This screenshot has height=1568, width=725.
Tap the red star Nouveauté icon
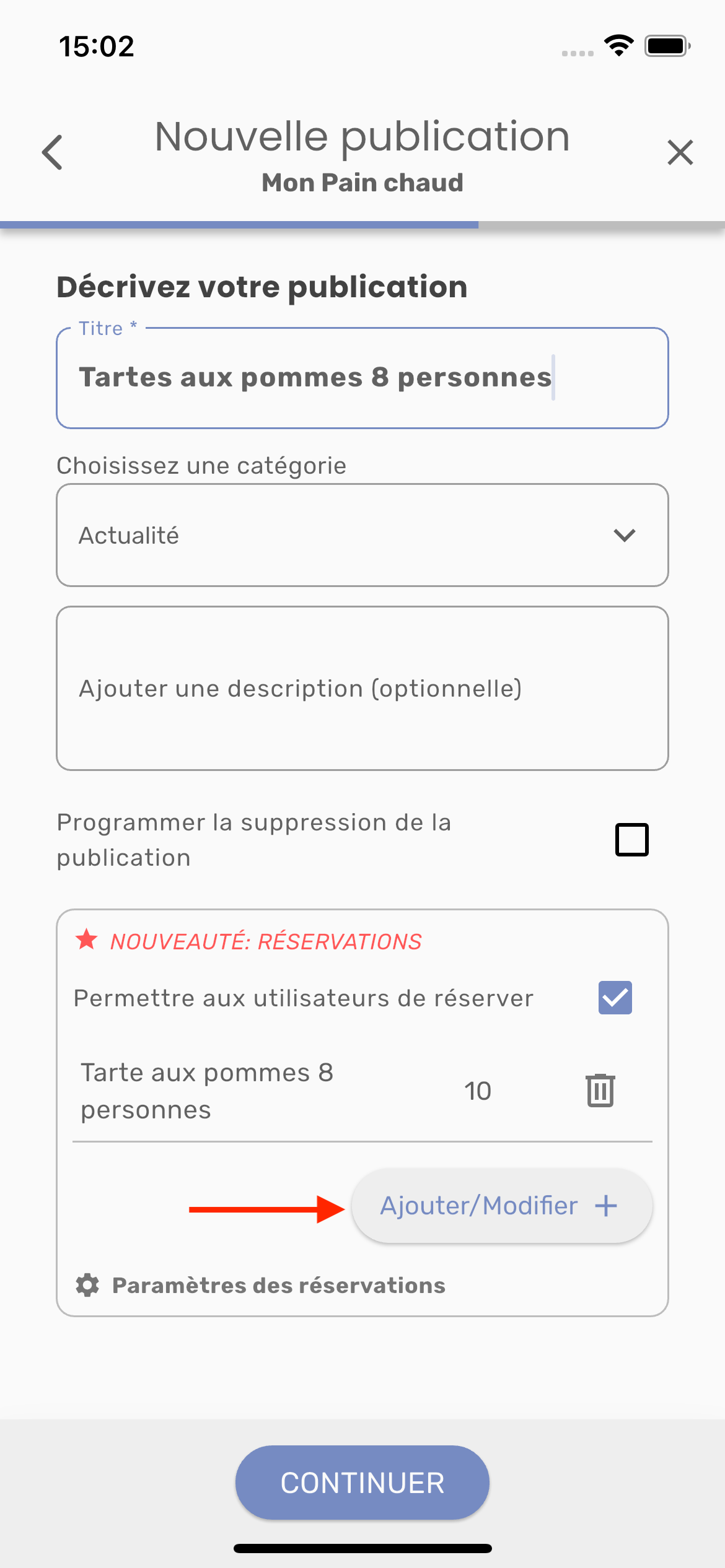click(x=87, y=940)
